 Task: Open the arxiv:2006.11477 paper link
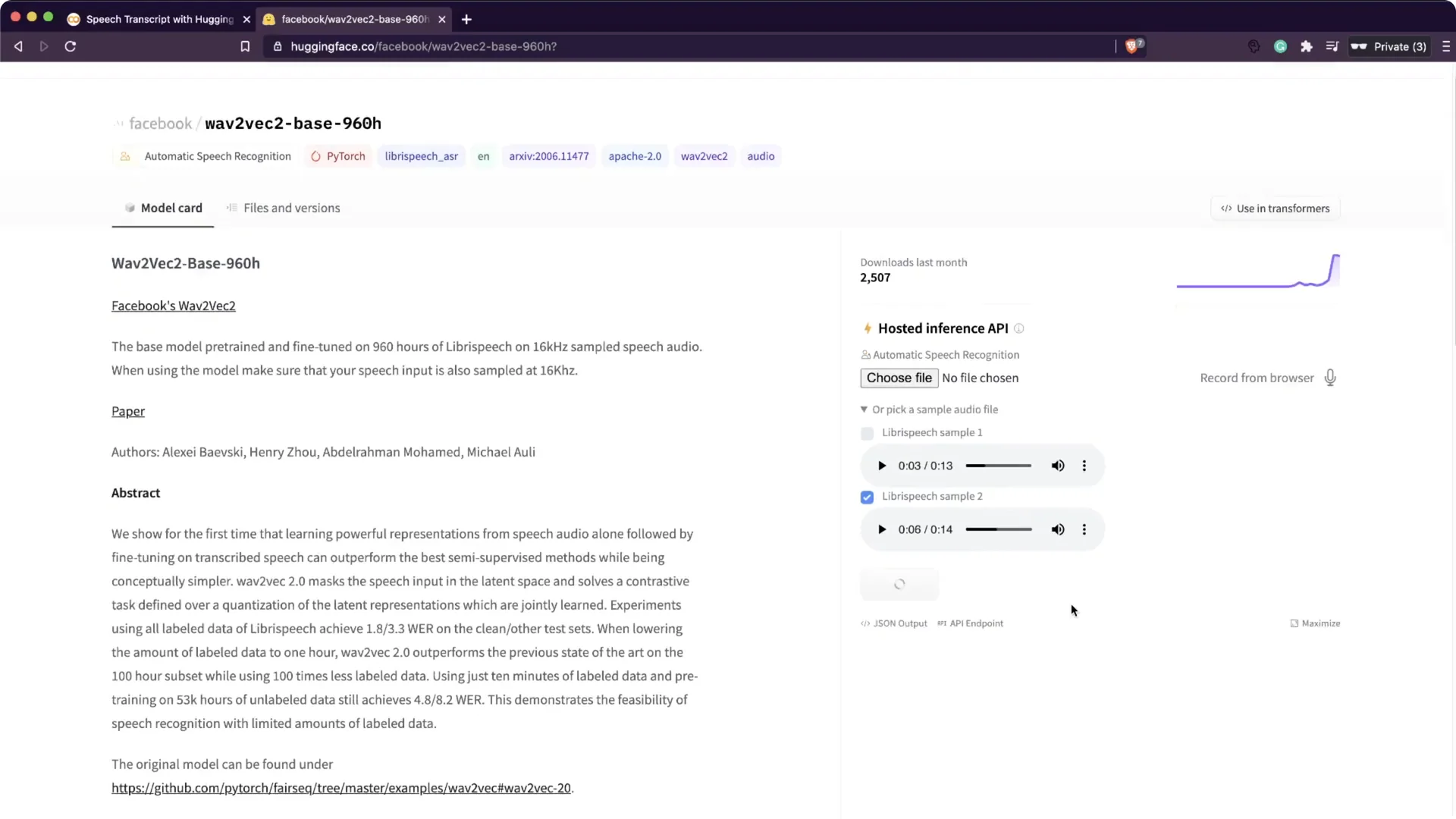pyautogui.click(x=548, y=156)
